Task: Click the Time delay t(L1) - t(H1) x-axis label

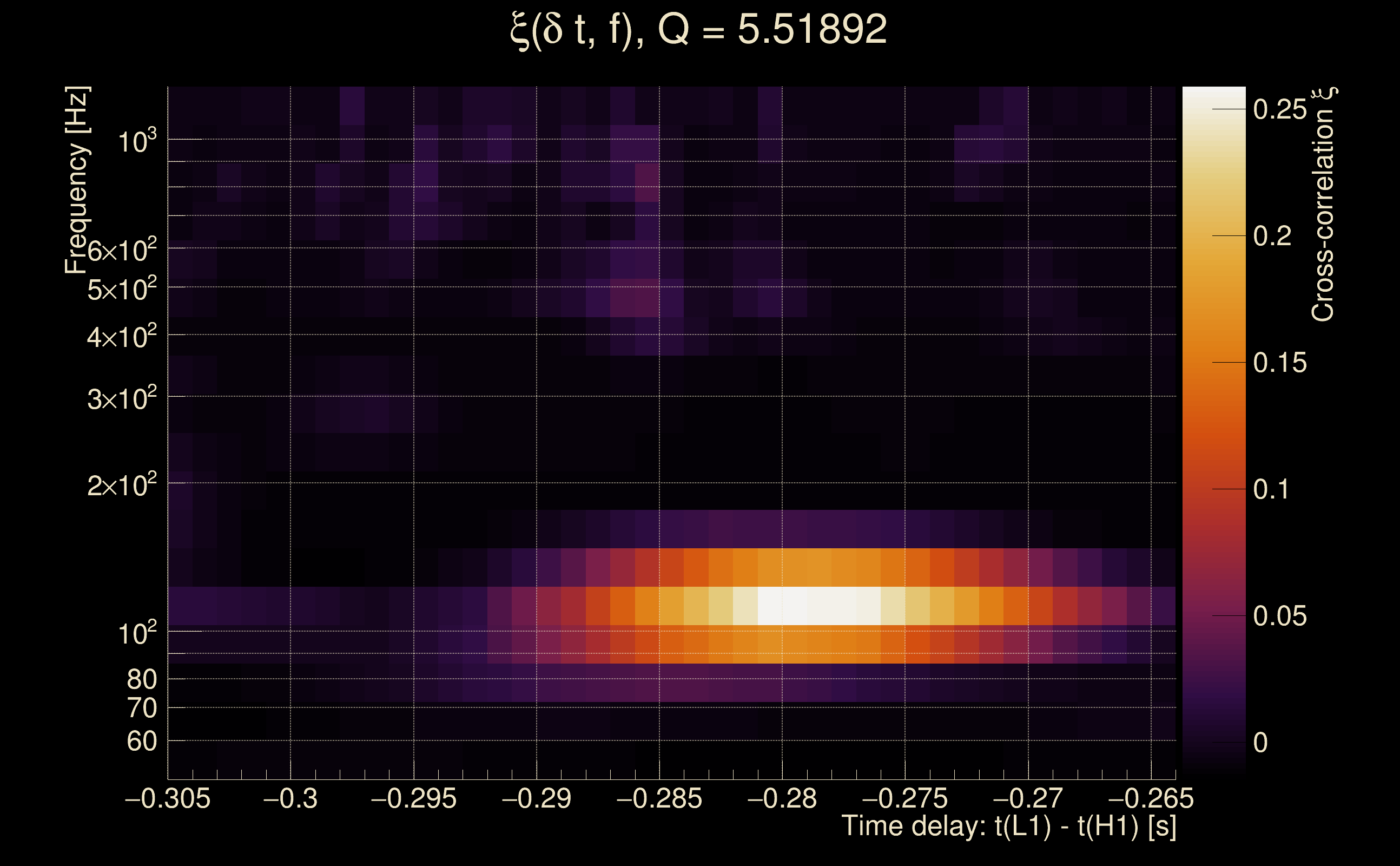Action: 1008,826
